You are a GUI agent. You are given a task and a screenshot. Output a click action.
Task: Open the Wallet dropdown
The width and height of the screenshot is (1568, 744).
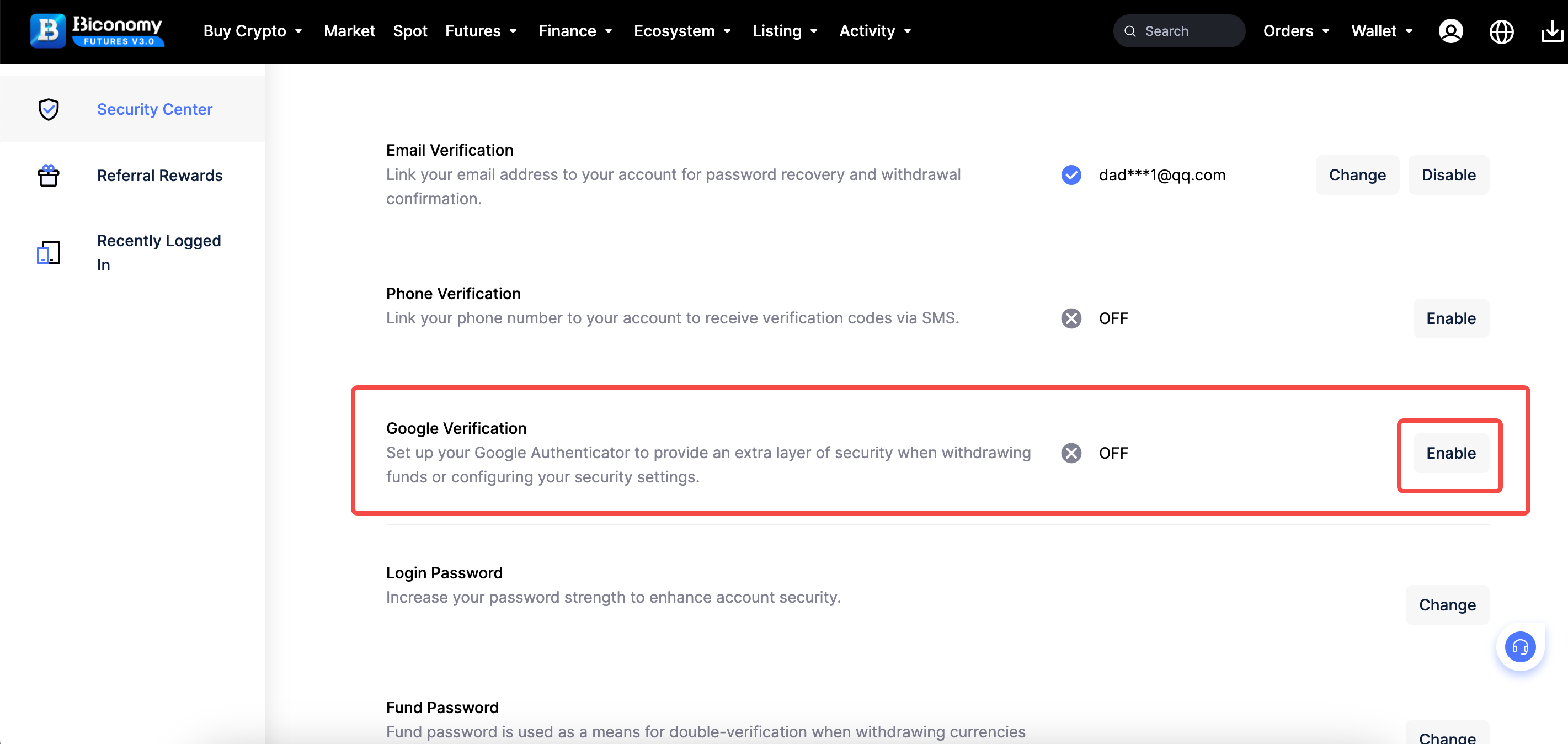coord(1382,31)
